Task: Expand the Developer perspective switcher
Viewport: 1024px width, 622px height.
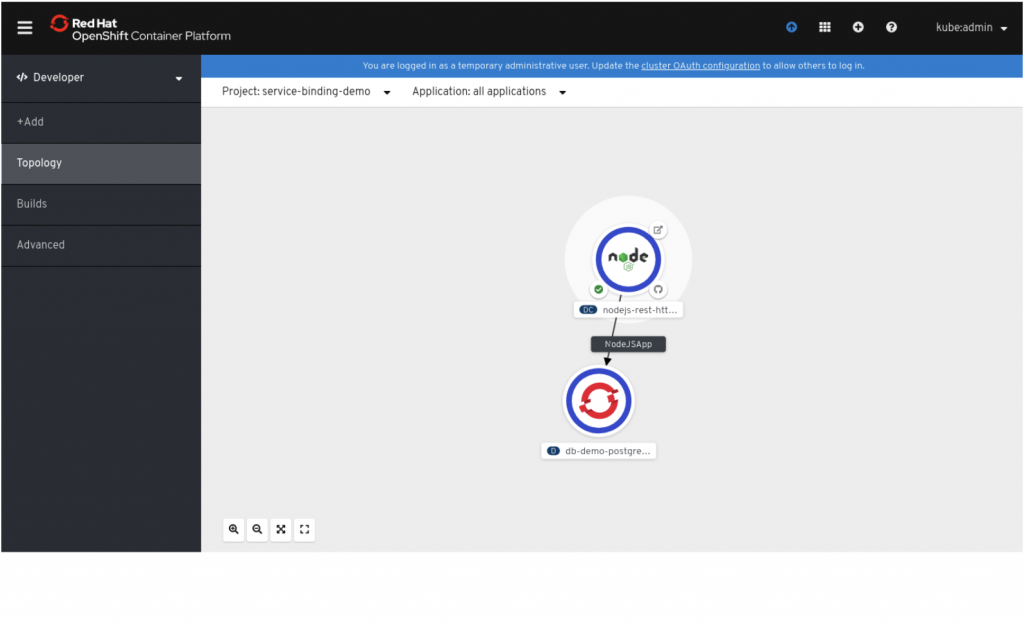Action: [x=100, y=78]
